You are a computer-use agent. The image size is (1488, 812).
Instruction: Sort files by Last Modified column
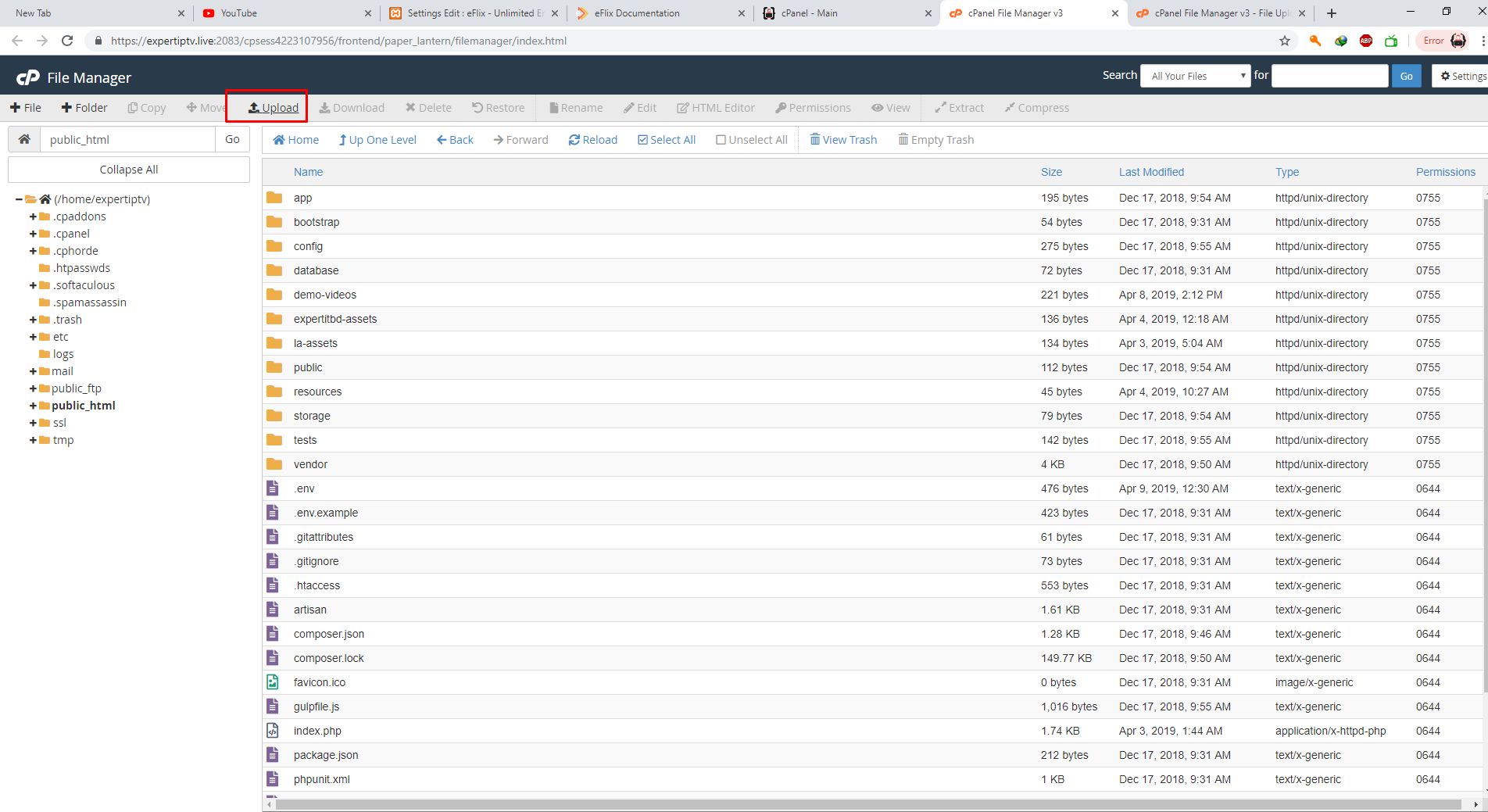1151,172
